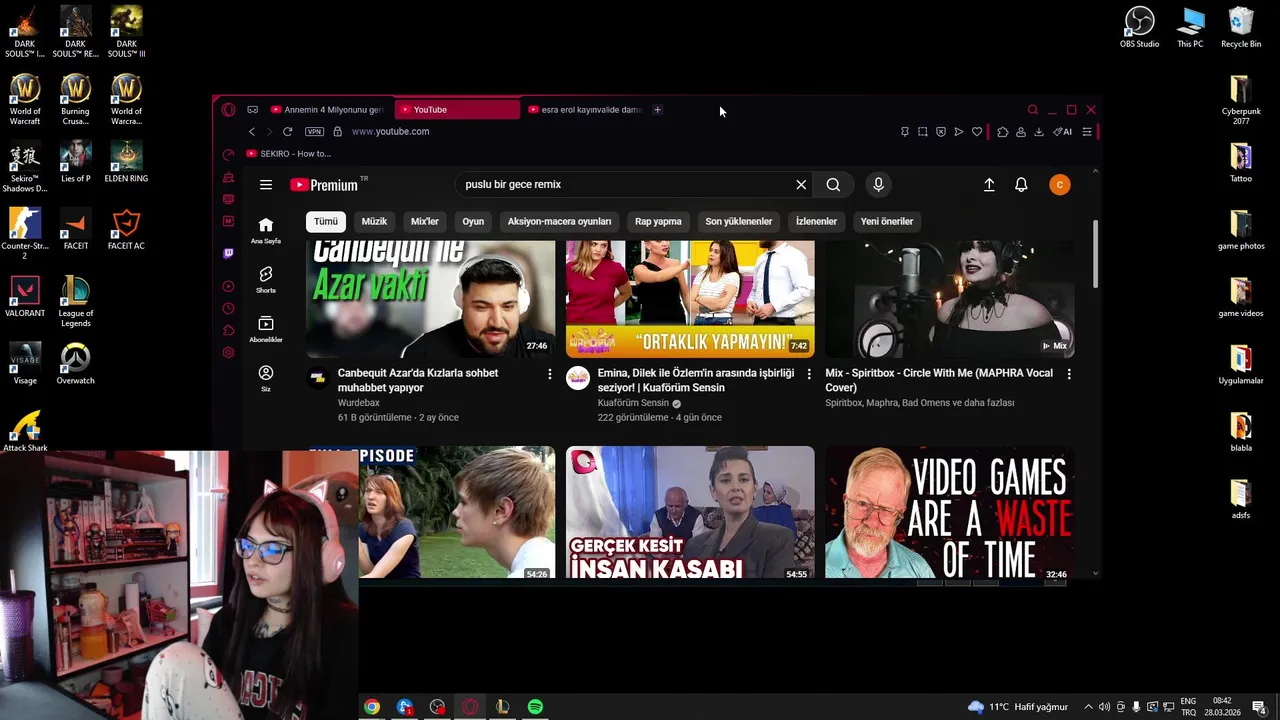Select the Yeni öneriler chip
1280x720 pixels.
tap(887, 222)
